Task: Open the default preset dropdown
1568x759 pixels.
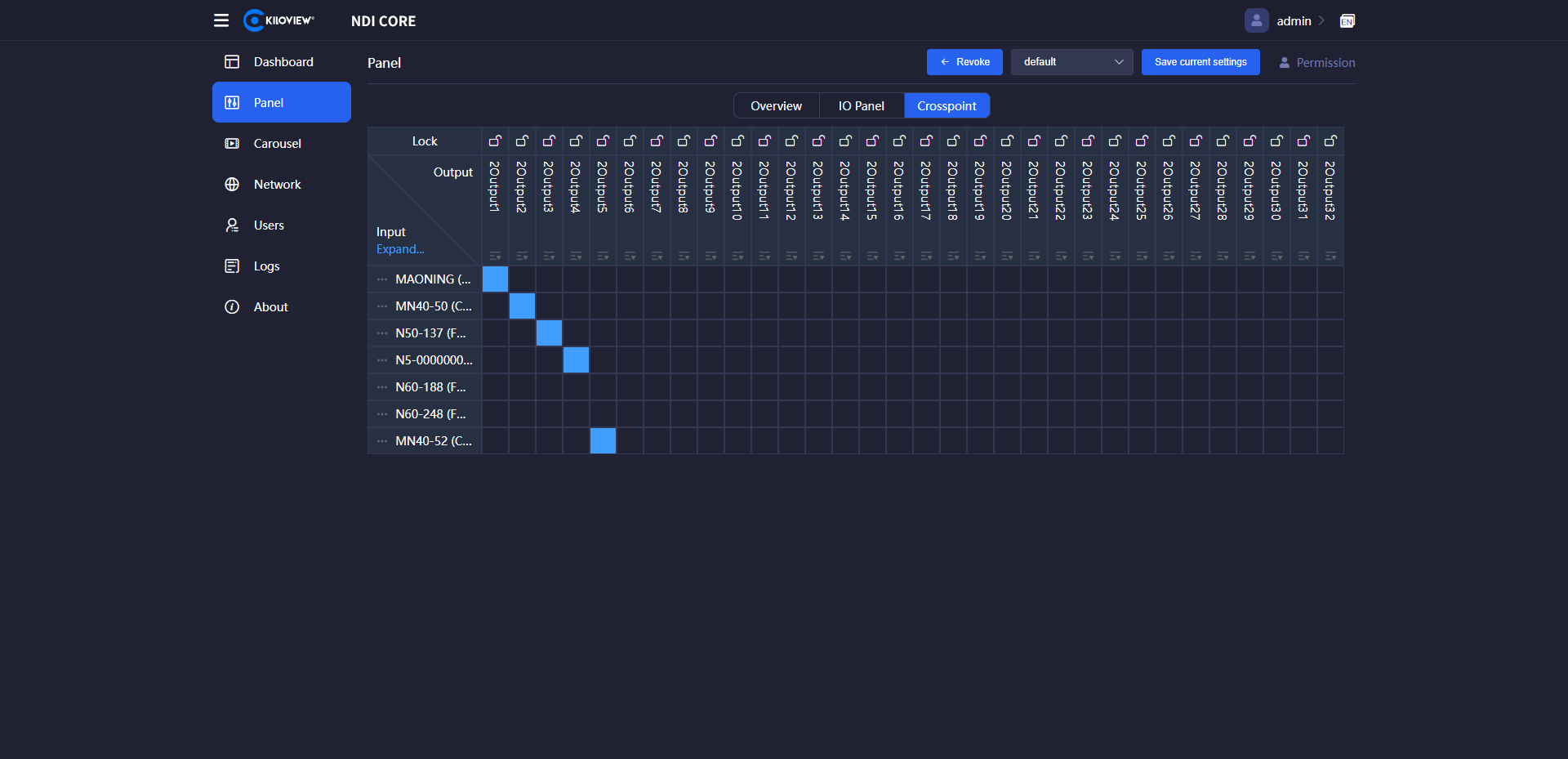Action: tap(1071, 62)
